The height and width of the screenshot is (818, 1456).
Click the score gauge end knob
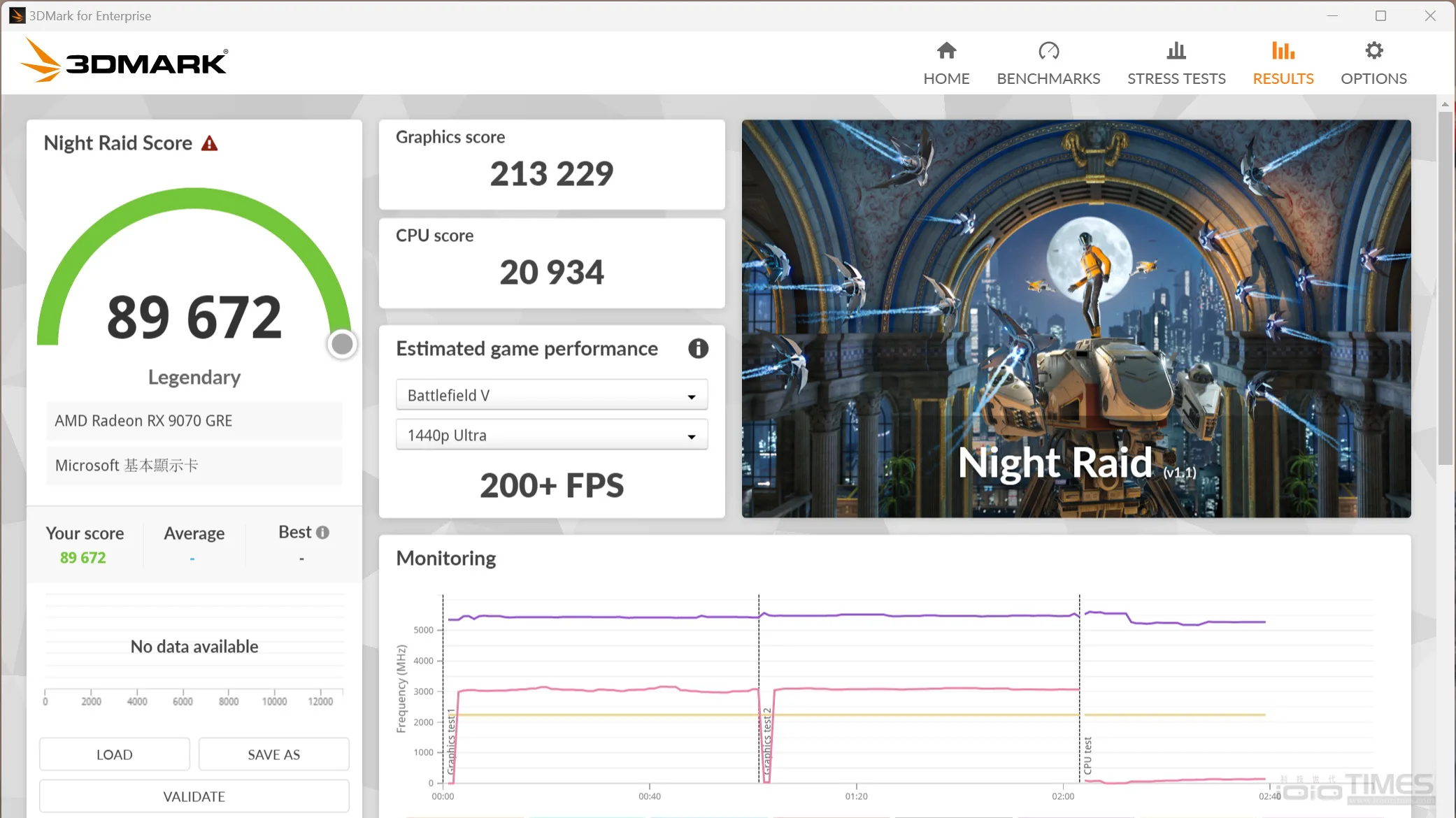pyautogui.click(x=342, y=344)
